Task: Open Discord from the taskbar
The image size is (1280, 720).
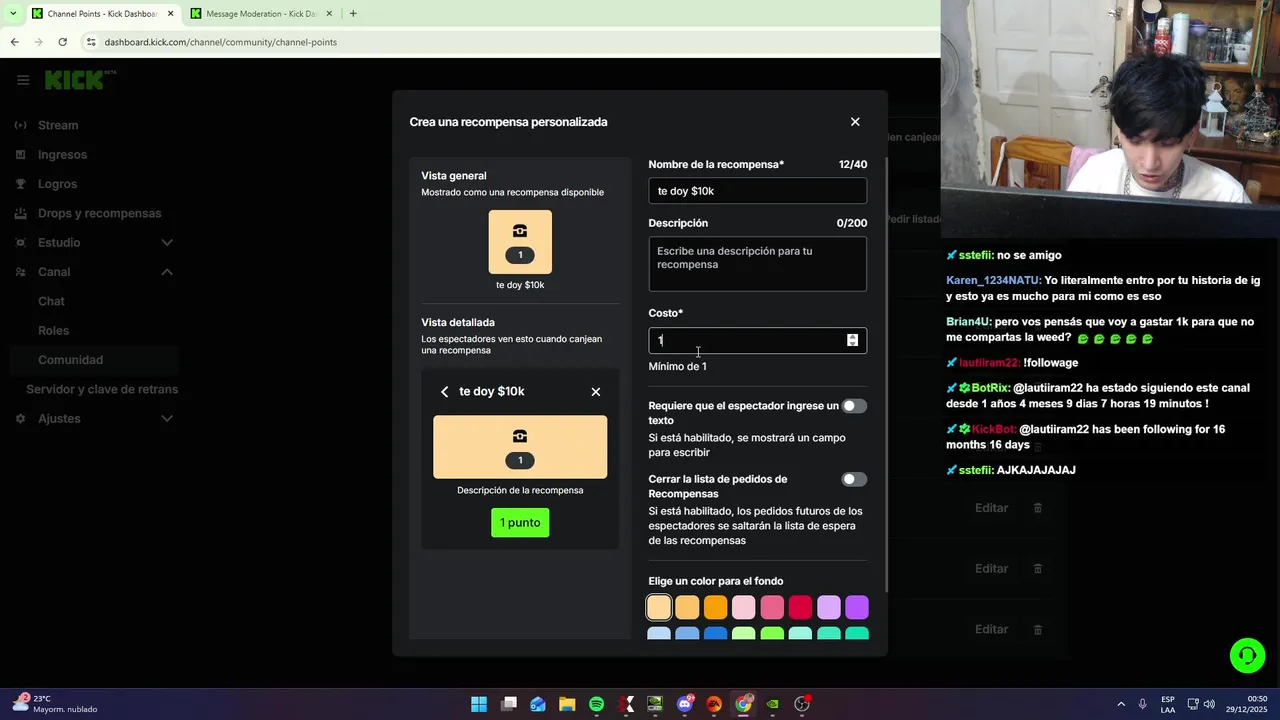Action: pos(685,704)
